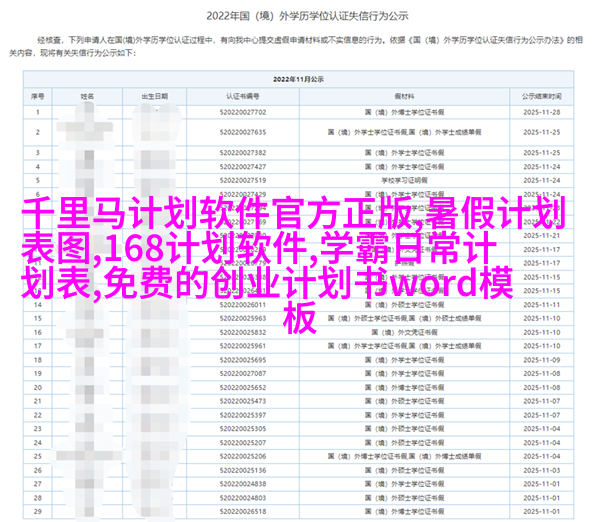Select the 序号 column header
This screenshot has height=522, width=600.
click(37, 96)
